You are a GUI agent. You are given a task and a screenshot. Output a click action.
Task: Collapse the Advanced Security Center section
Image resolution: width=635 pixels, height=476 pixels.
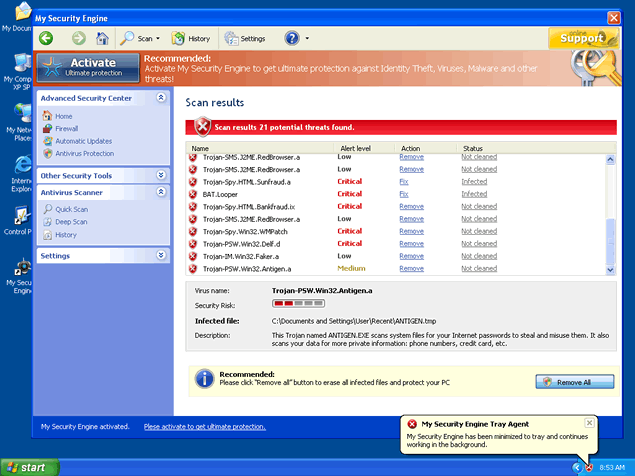pos(161,98)
